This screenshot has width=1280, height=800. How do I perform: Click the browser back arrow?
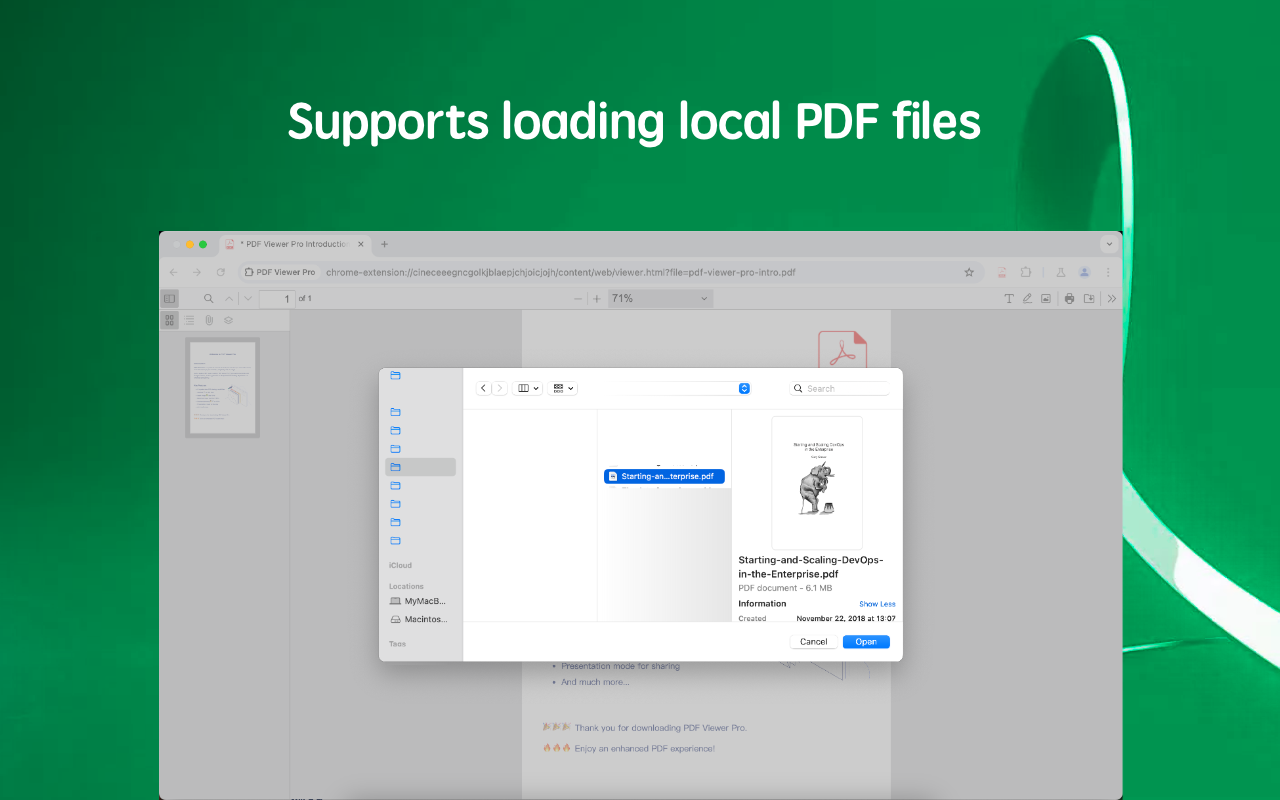coord(173,272)
